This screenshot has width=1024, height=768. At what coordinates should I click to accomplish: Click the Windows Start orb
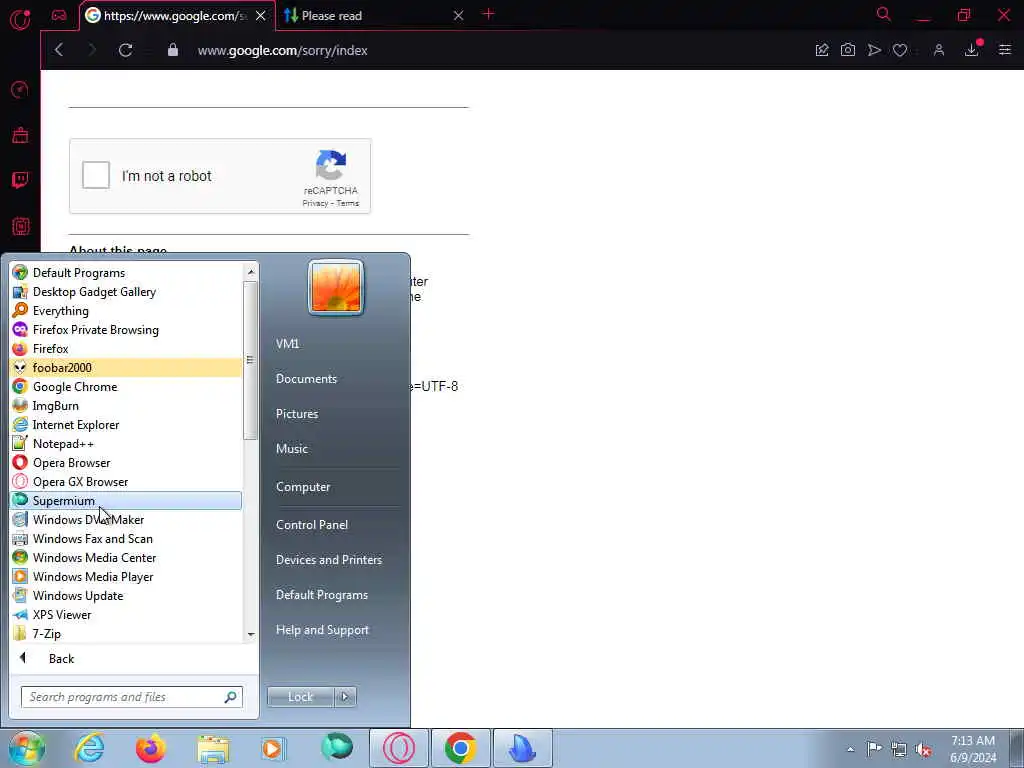tap(27, 748)
